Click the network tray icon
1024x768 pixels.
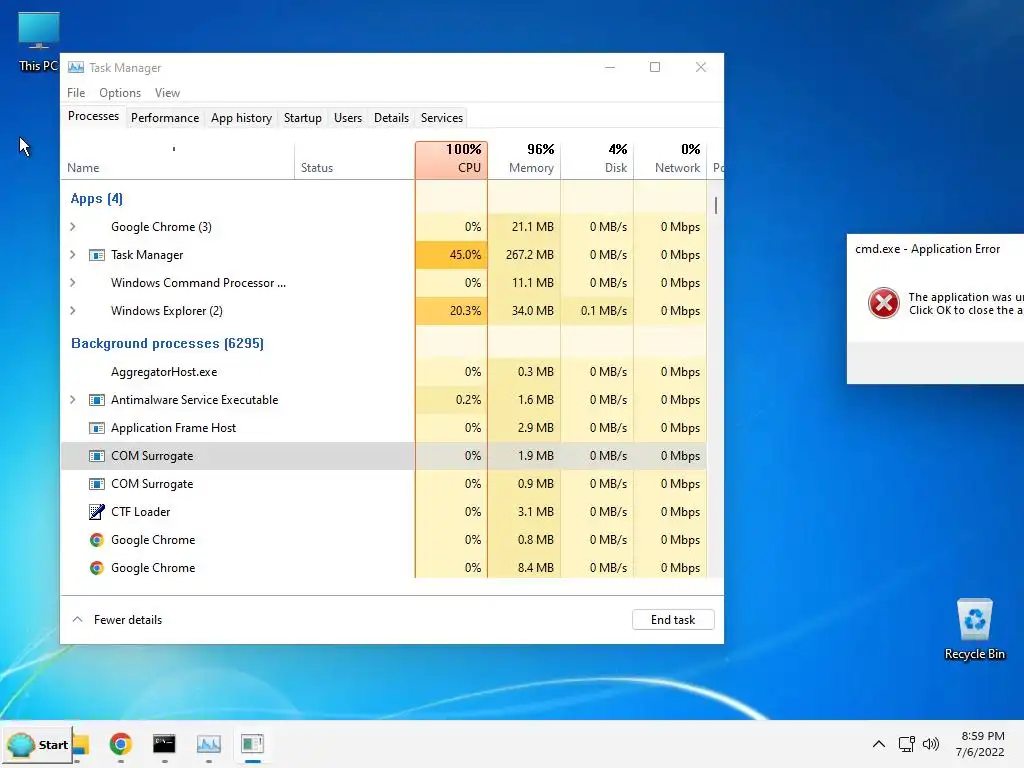click(x=906, y=744)
